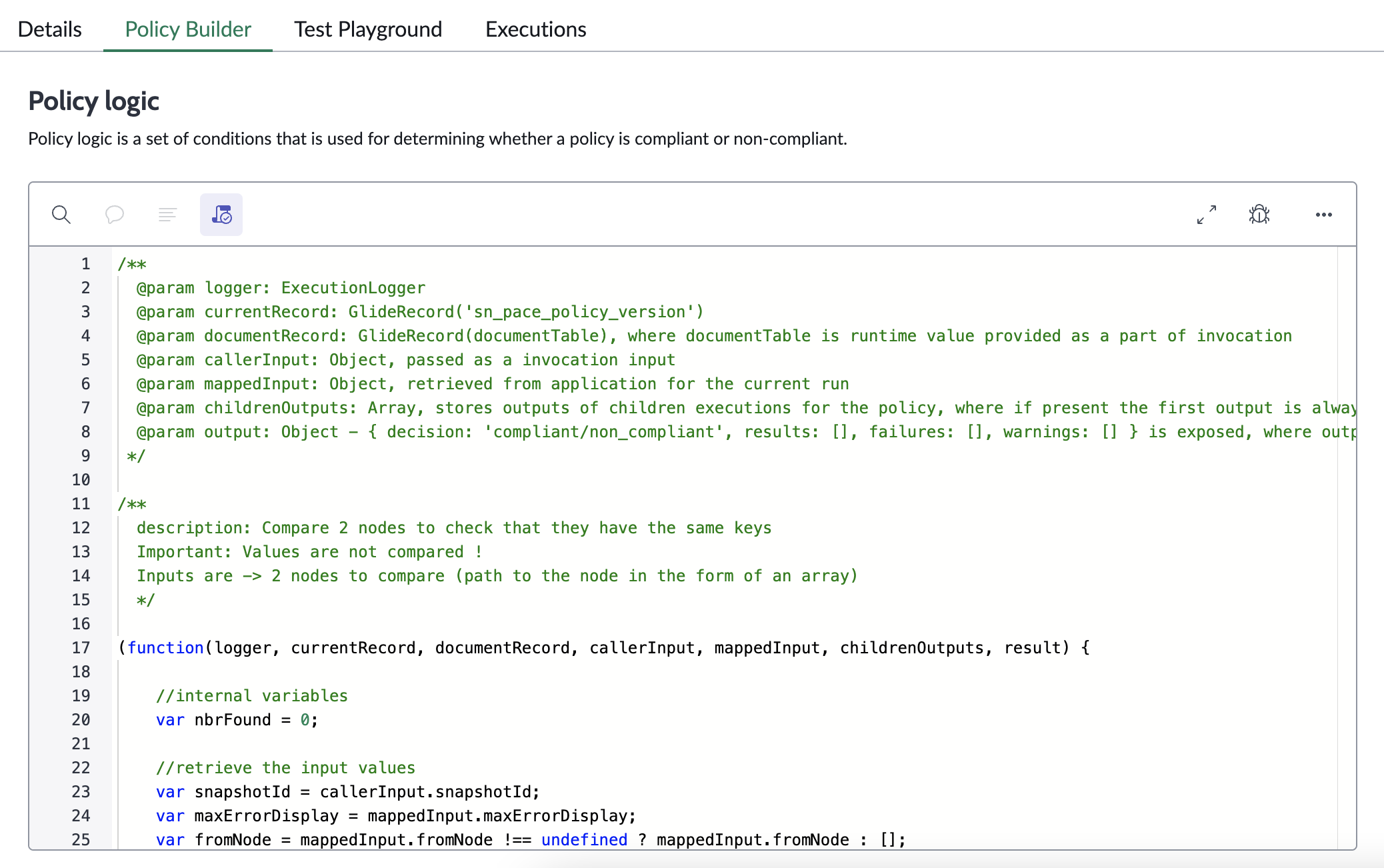Click line number 25 in the gutter

coord(81,840)
